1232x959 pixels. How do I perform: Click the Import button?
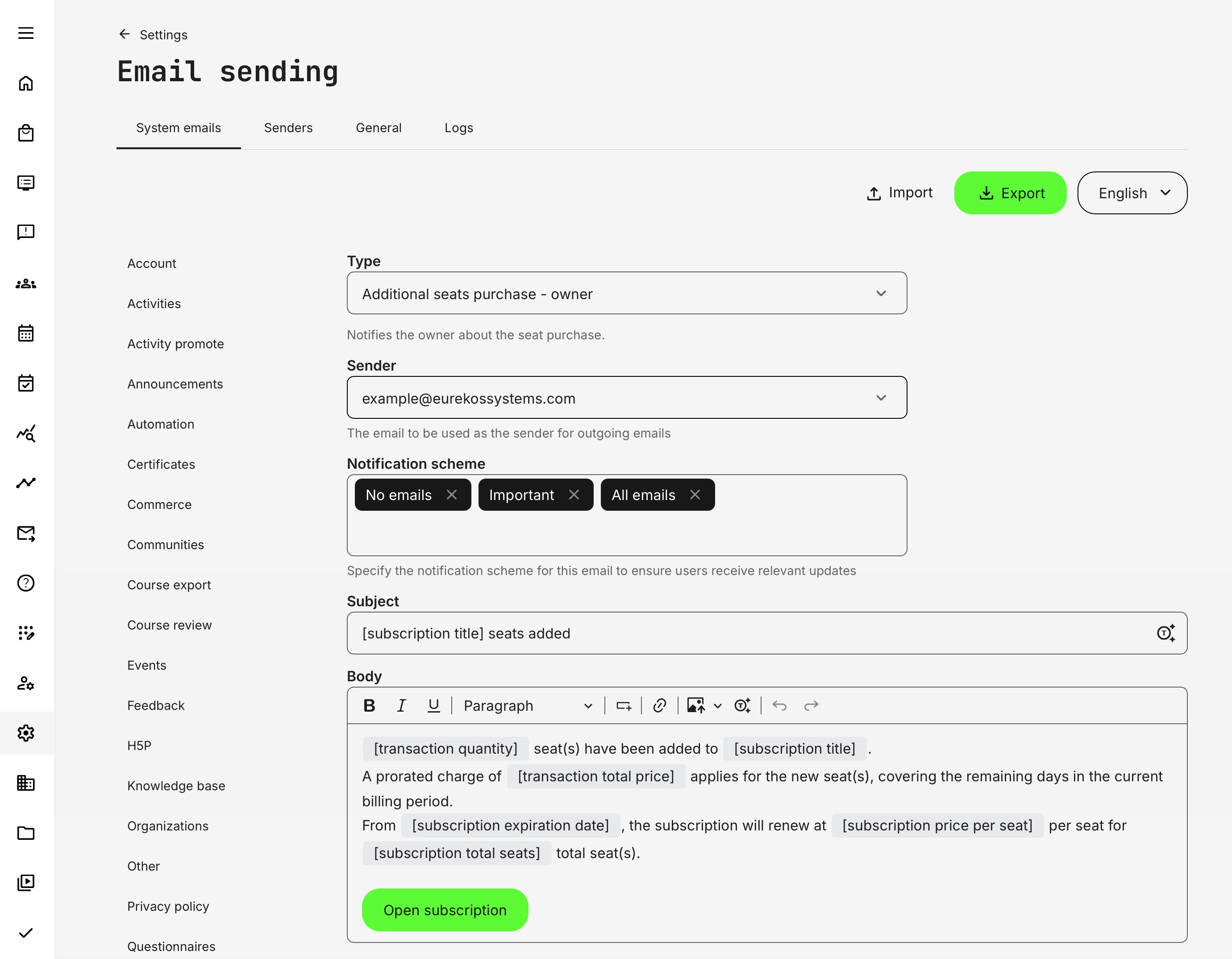coord(899,193)
